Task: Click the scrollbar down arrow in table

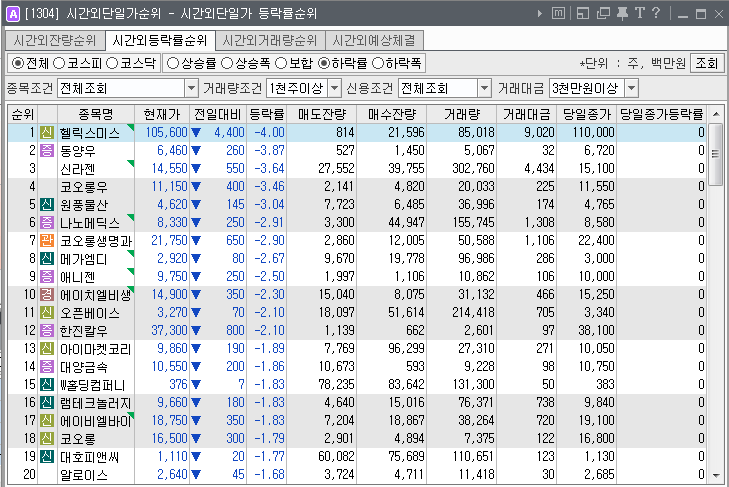Action: click(x=716, y=475)
